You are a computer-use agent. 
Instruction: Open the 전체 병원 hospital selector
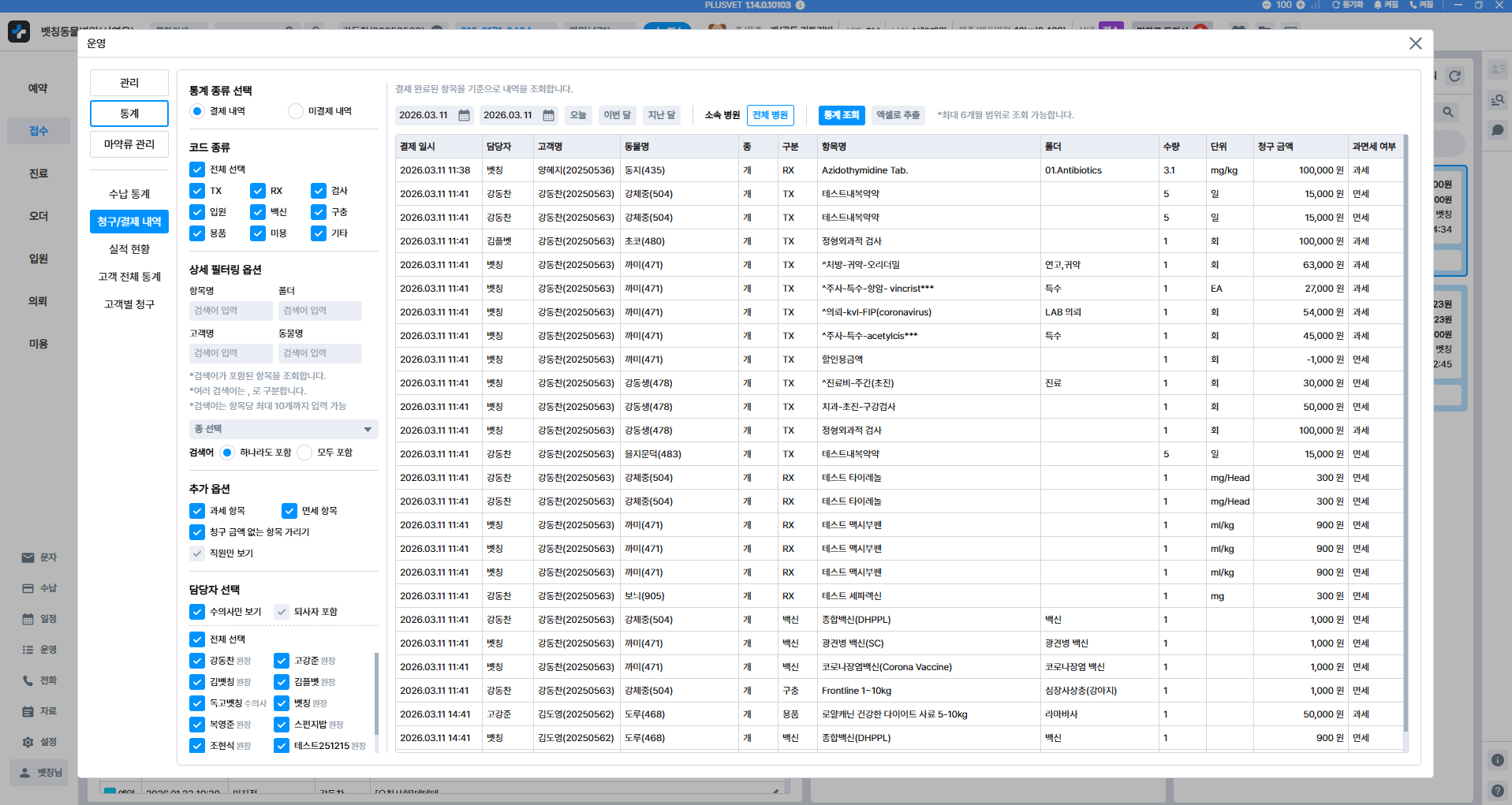770,115
